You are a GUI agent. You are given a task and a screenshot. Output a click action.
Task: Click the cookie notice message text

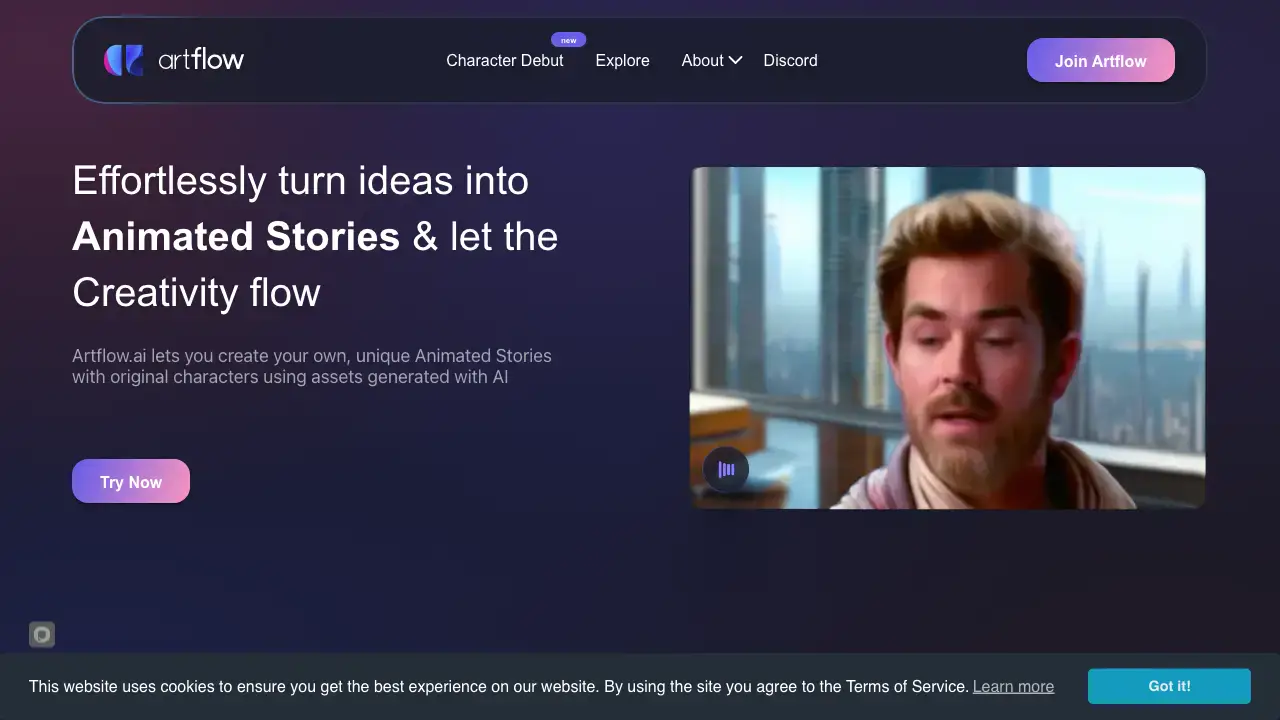tap(498, 687)
